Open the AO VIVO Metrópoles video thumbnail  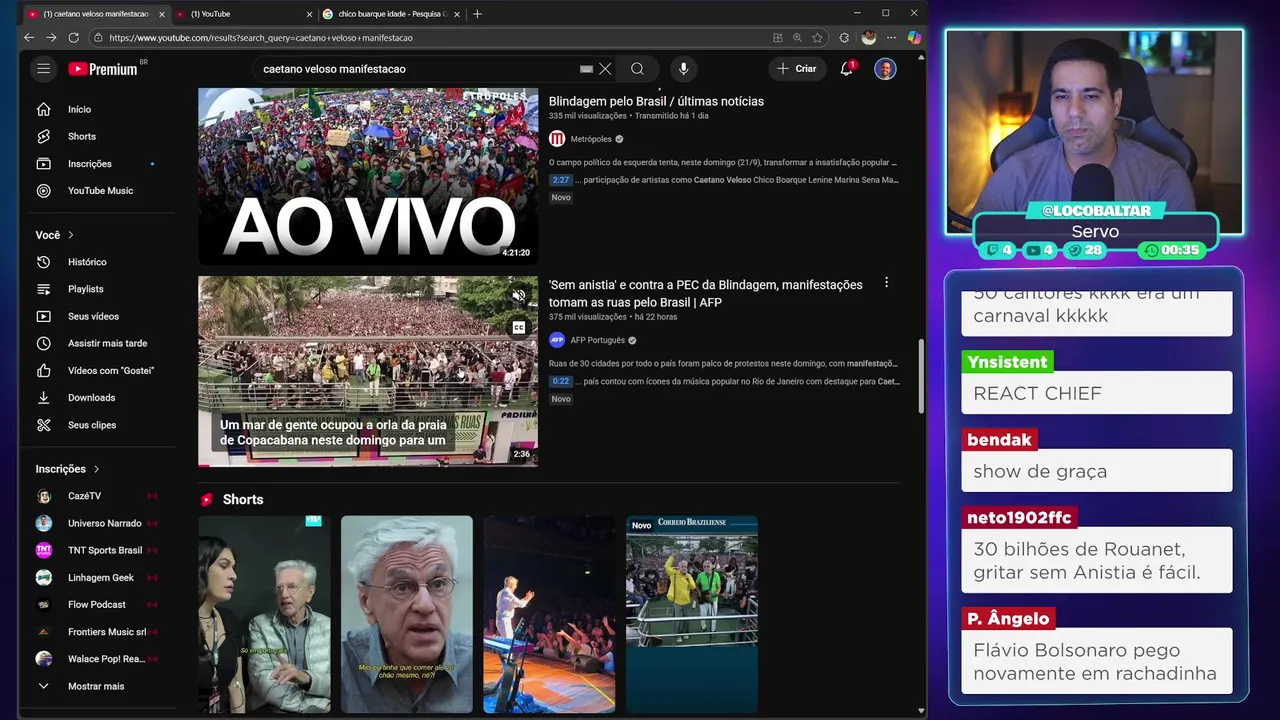[368, 176]
